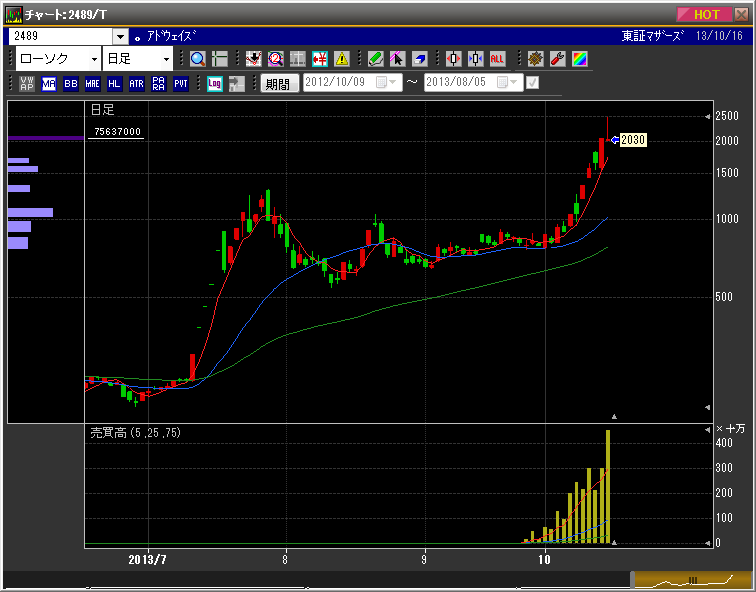Click the mini chart overview slider at bottom
The width and height of the screenshot is (756, 592).
pos(690,579)
